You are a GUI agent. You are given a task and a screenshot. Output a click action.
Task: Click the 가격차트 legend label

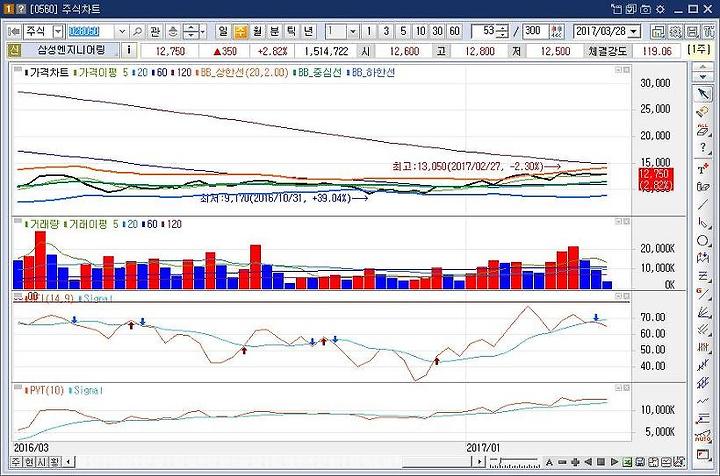point(49,72)
